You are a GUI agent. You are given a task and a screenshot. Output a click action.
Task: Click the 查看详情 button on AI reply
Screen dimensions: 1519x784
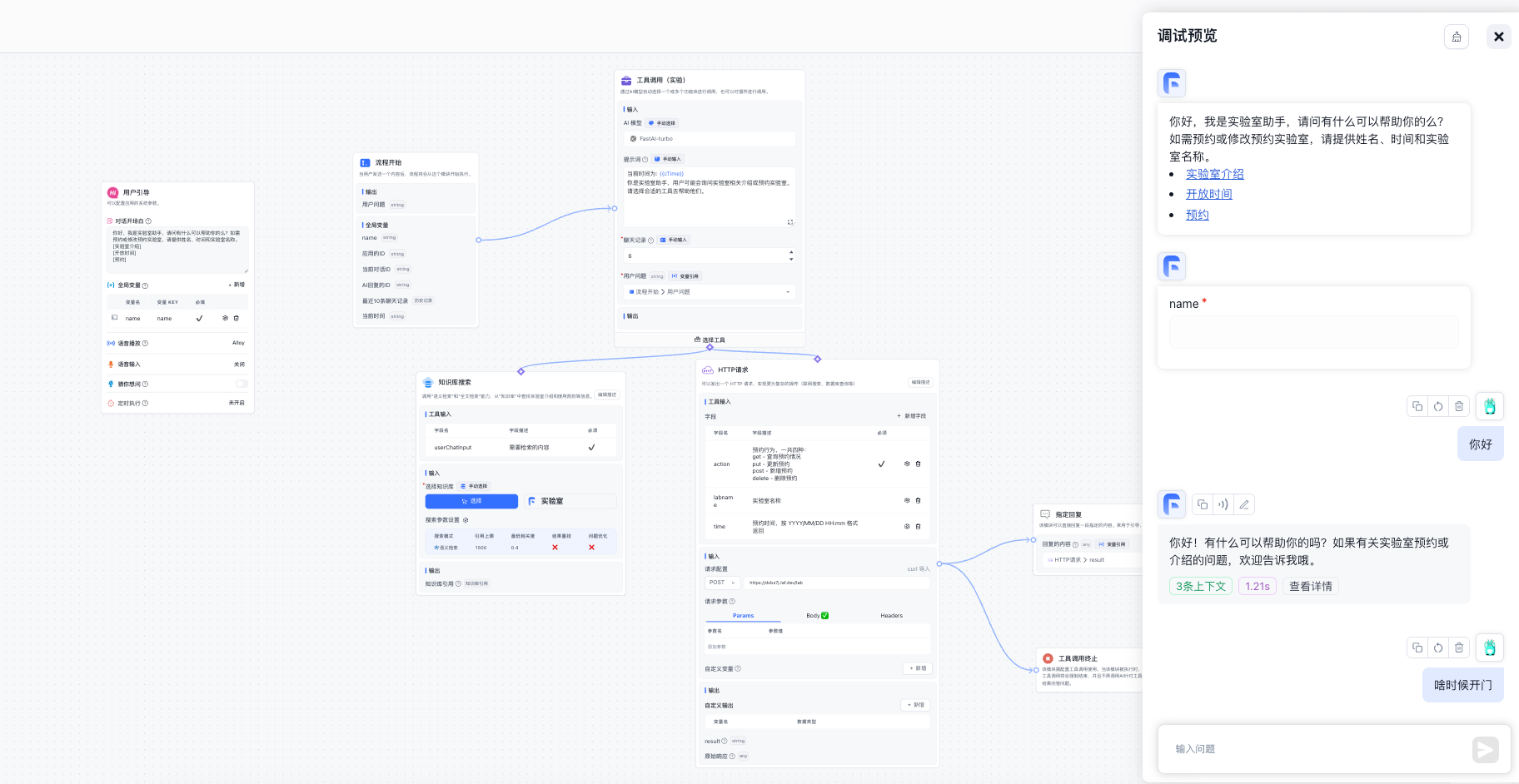[1310, 586]
